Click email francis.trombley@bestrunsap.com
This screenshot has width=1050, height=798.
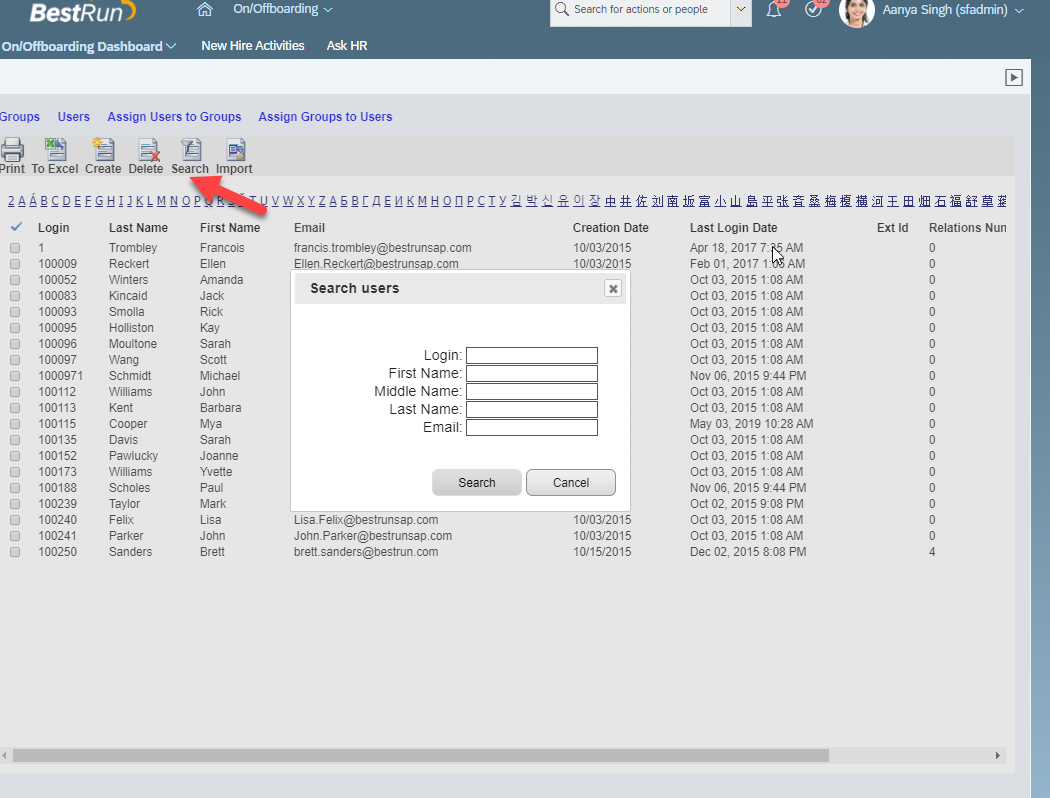point(382,248)
